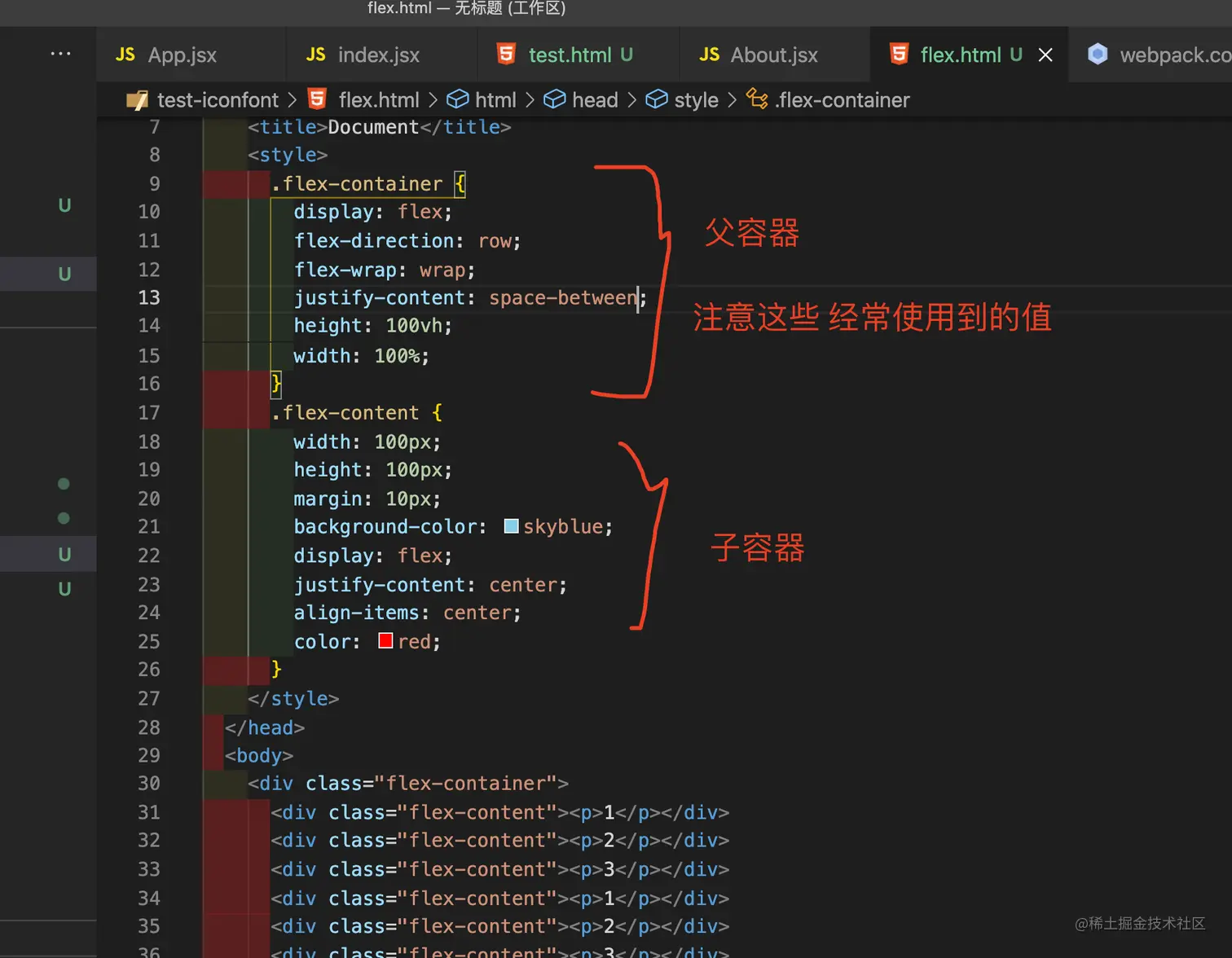The width and height of the screenshot is (1232, 958).
Task: Click the style element symbol icon in breadcrumb
Action: [x=657, y=99]
